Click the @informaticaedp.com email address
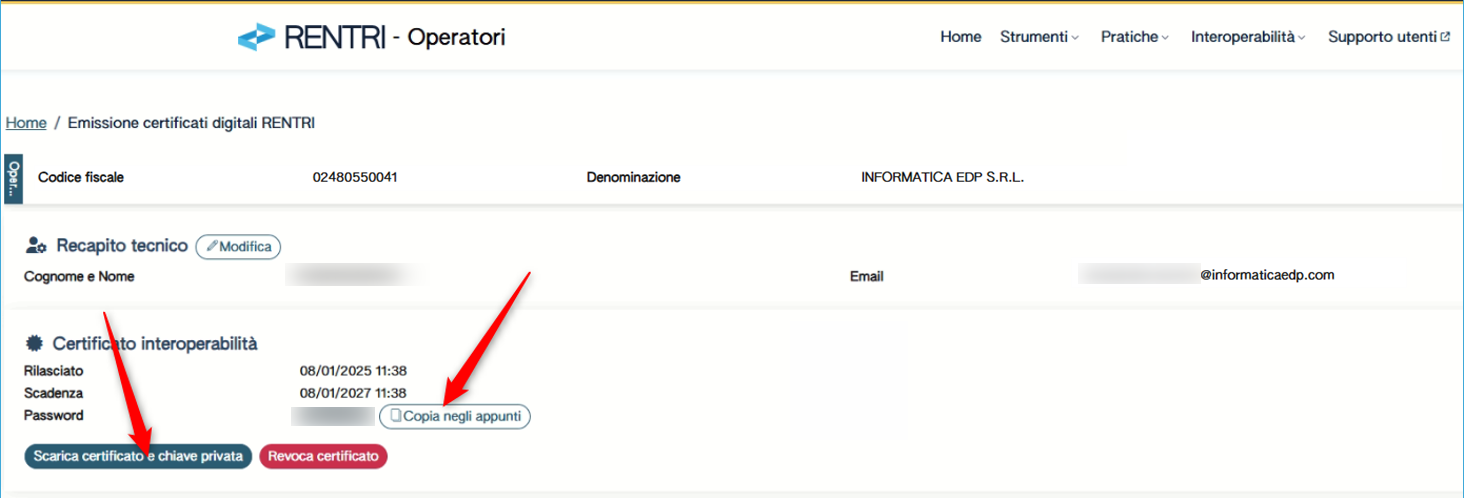 1267,275
